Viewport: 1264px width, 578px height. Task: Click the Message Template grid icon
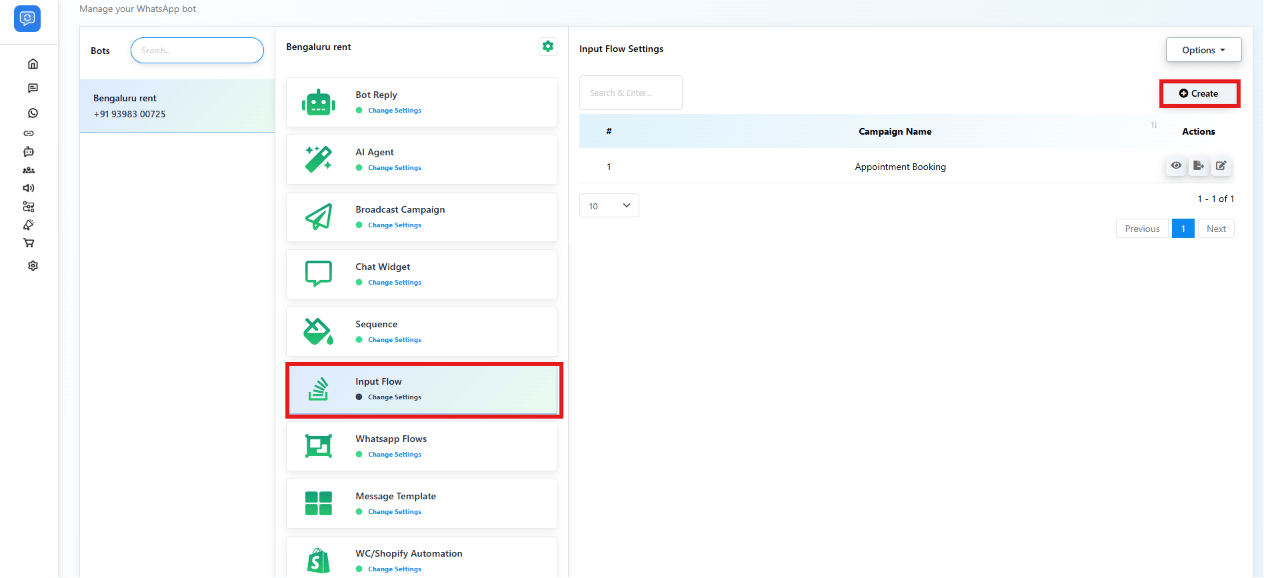click(318, 503)
